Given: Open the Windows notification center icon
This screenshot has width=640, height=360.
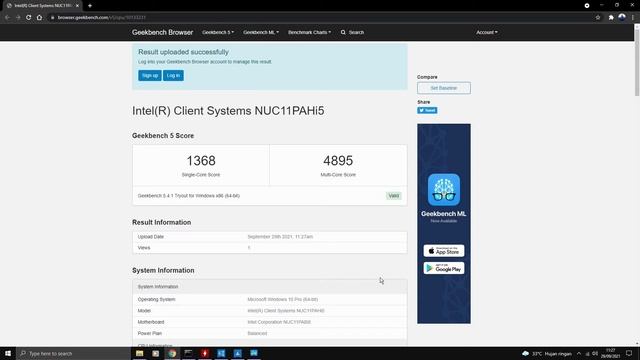Looking at the screenshot, I should point(629,353).
